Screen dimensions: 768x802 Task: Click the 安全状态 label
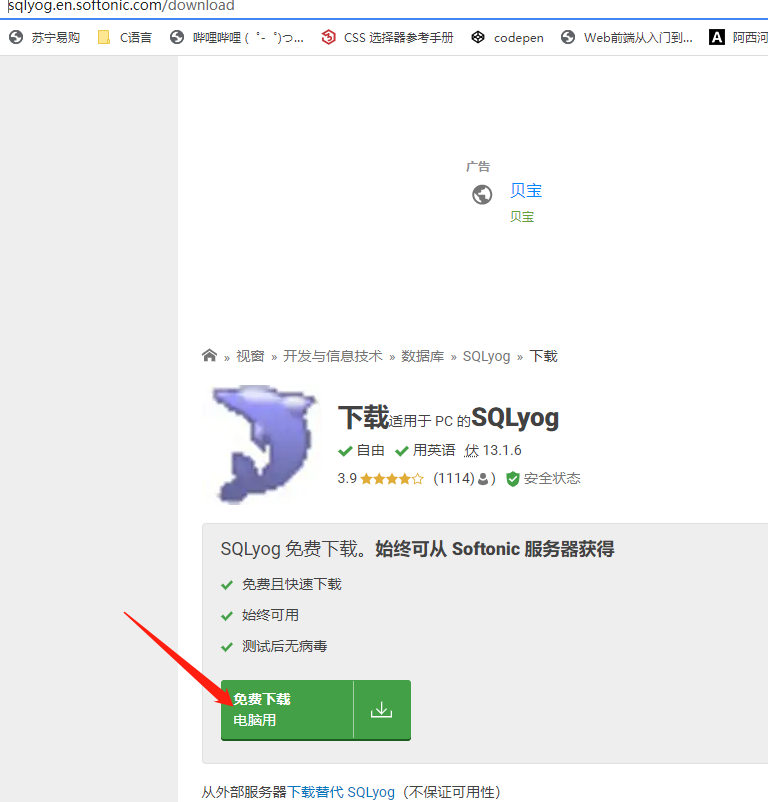tap(552, 478)
